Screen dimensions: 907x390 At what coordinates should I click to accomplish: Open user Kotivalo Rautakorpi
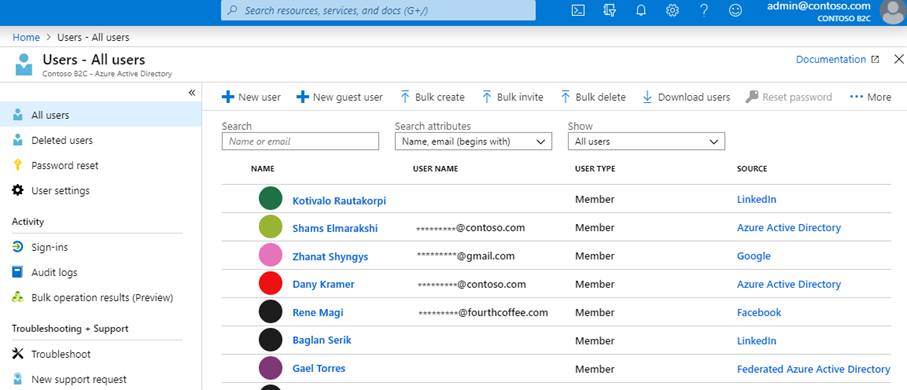pos(339,201)
